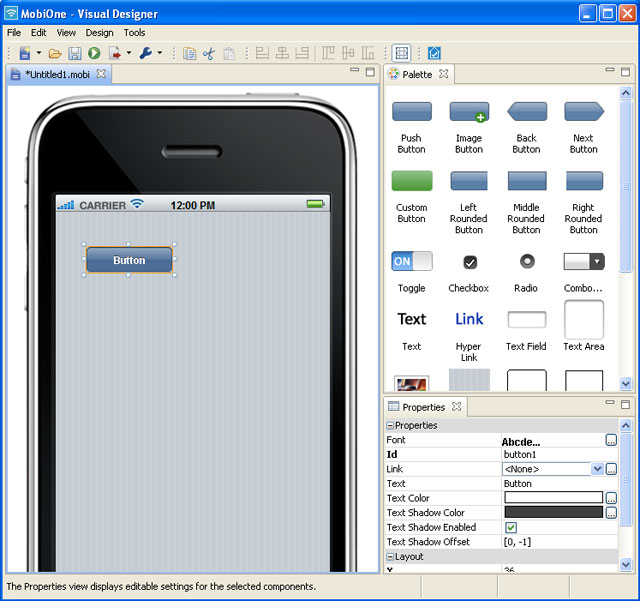Open the Export icon's dropdown arrow
The image size is (640, 601).
pos(129,53)
